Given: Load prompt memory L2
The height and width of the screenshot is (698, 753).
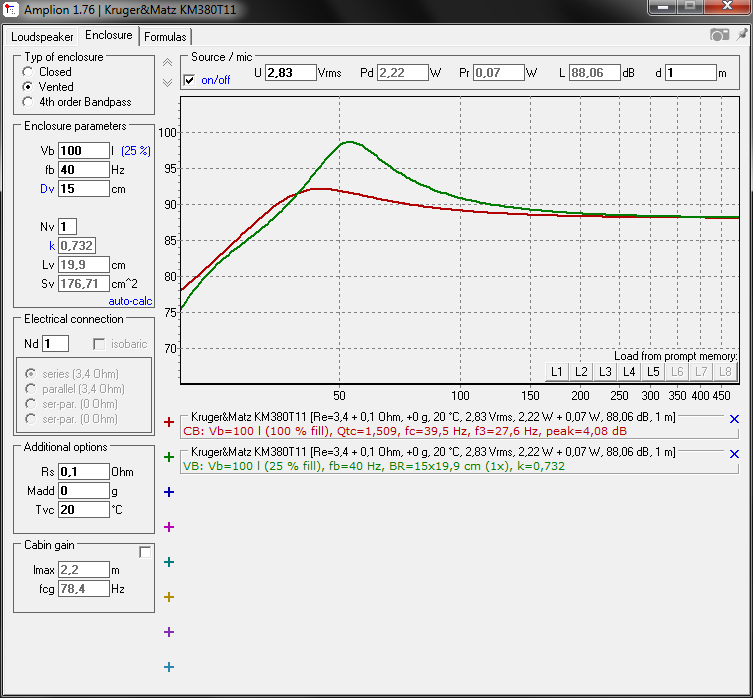Looking at the screenshot, I should (x=581, y=372).
